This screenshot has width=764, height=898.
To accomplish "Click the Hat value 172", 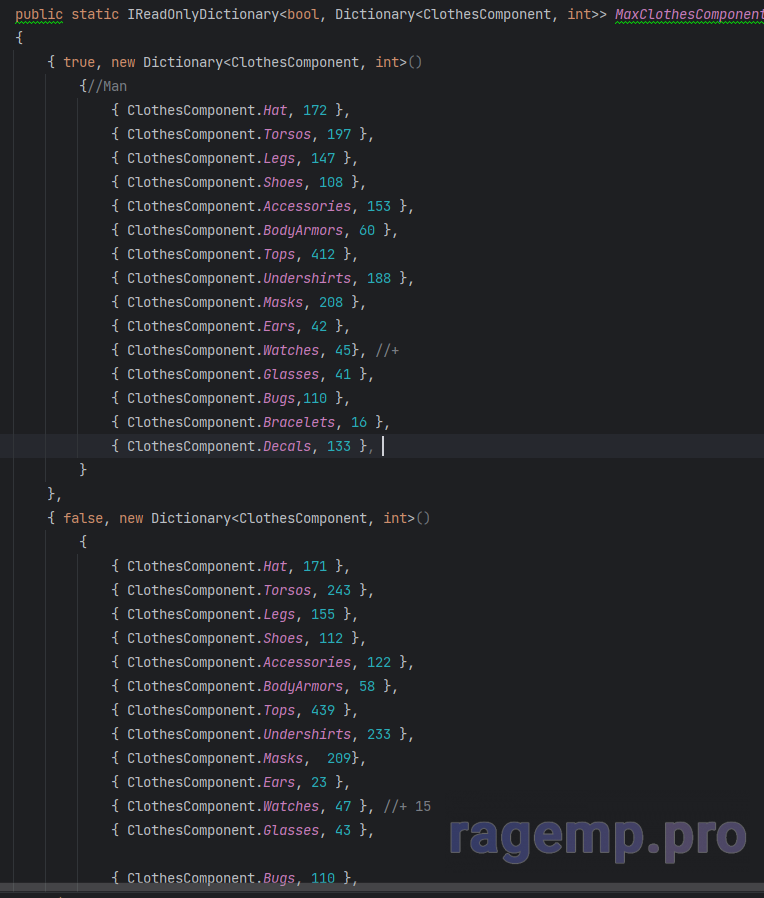I will coord(315,110).
